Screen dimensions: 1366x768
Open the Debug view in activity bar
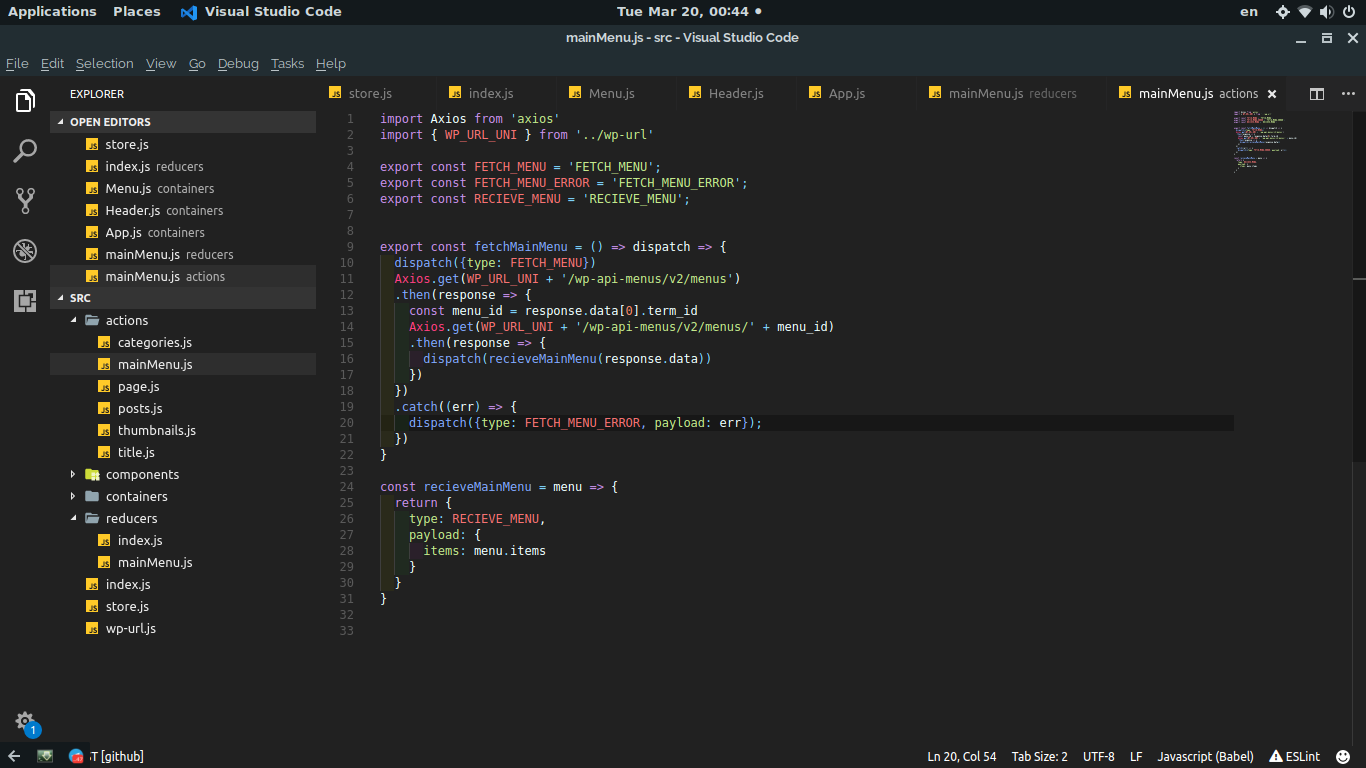click(25, 251)
